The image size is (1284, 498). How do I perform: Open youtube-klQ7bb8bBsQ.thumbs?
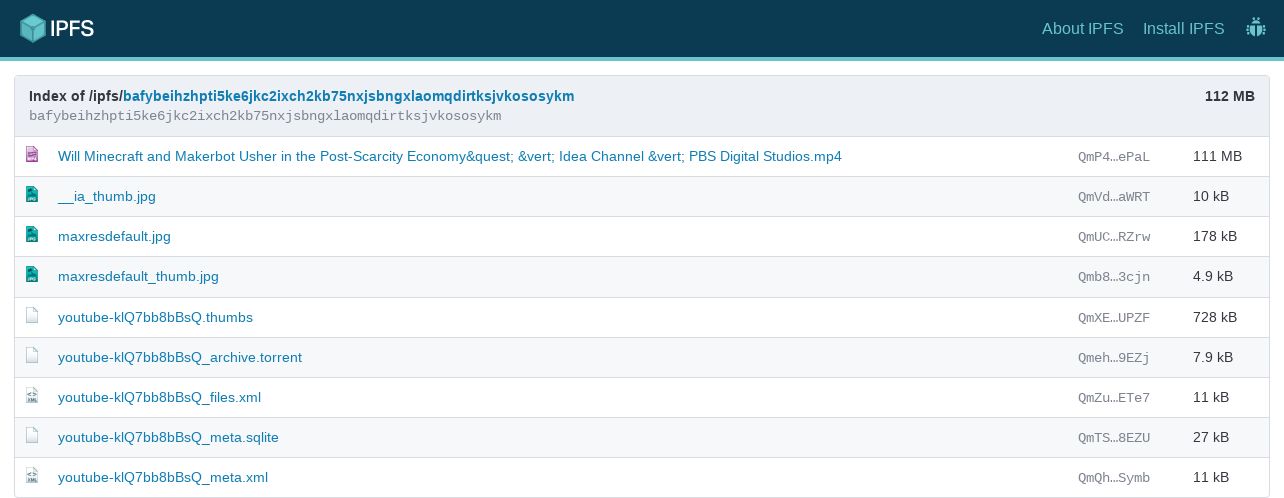tap(155, 317)
